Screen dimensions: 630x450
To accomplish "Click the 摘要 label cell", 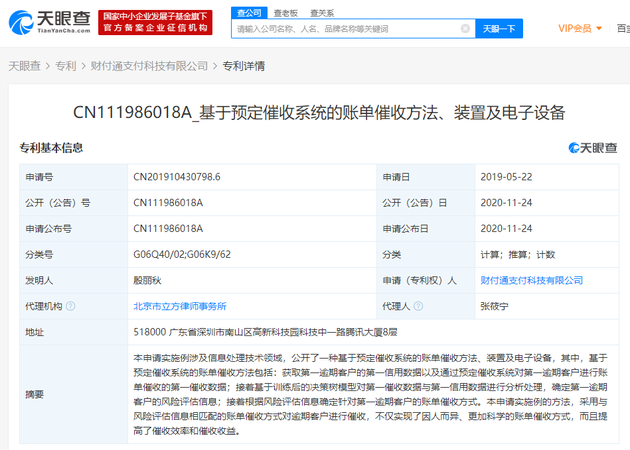I will pos(74,395).
